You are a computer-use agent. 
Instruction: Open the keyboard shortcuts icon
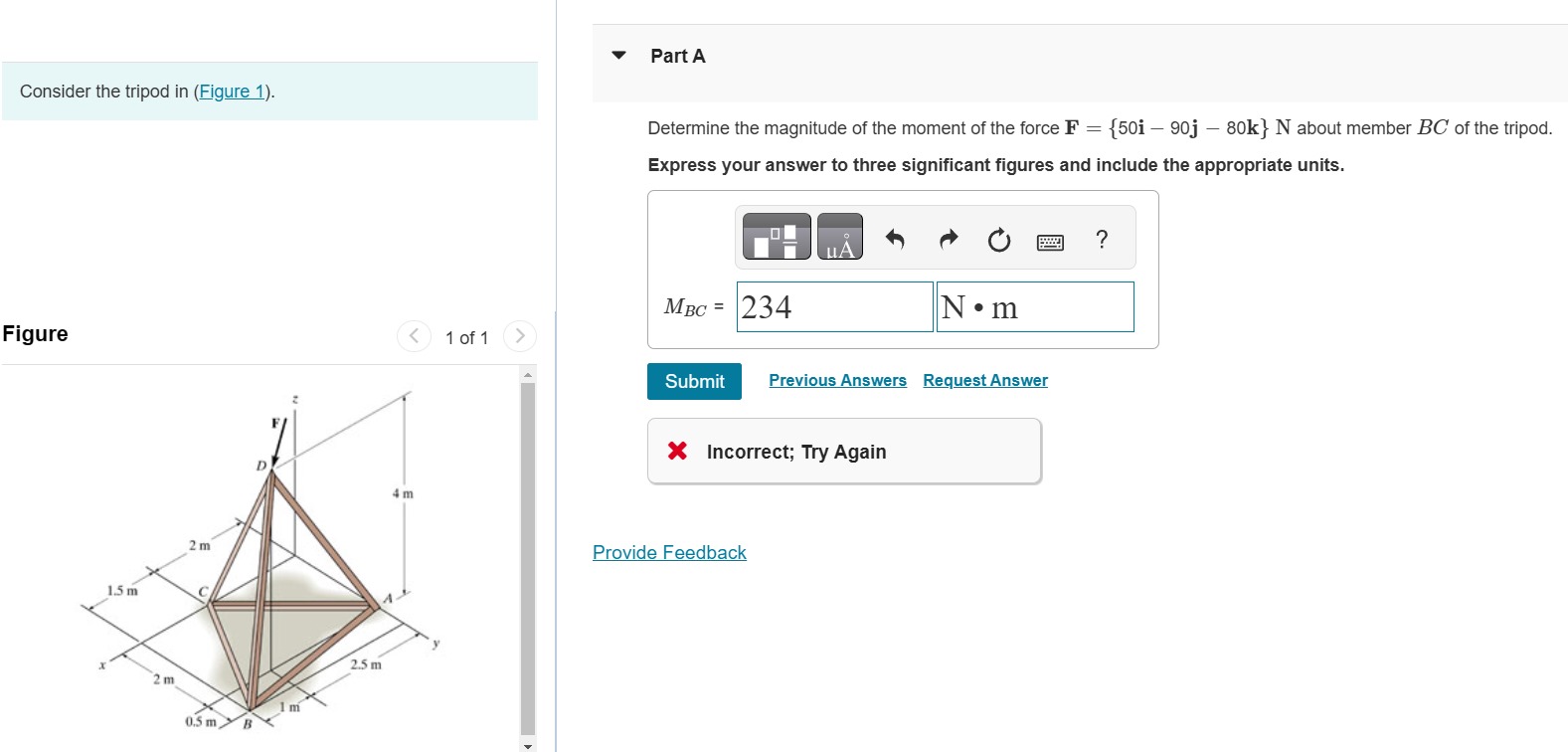[1050, 239]
